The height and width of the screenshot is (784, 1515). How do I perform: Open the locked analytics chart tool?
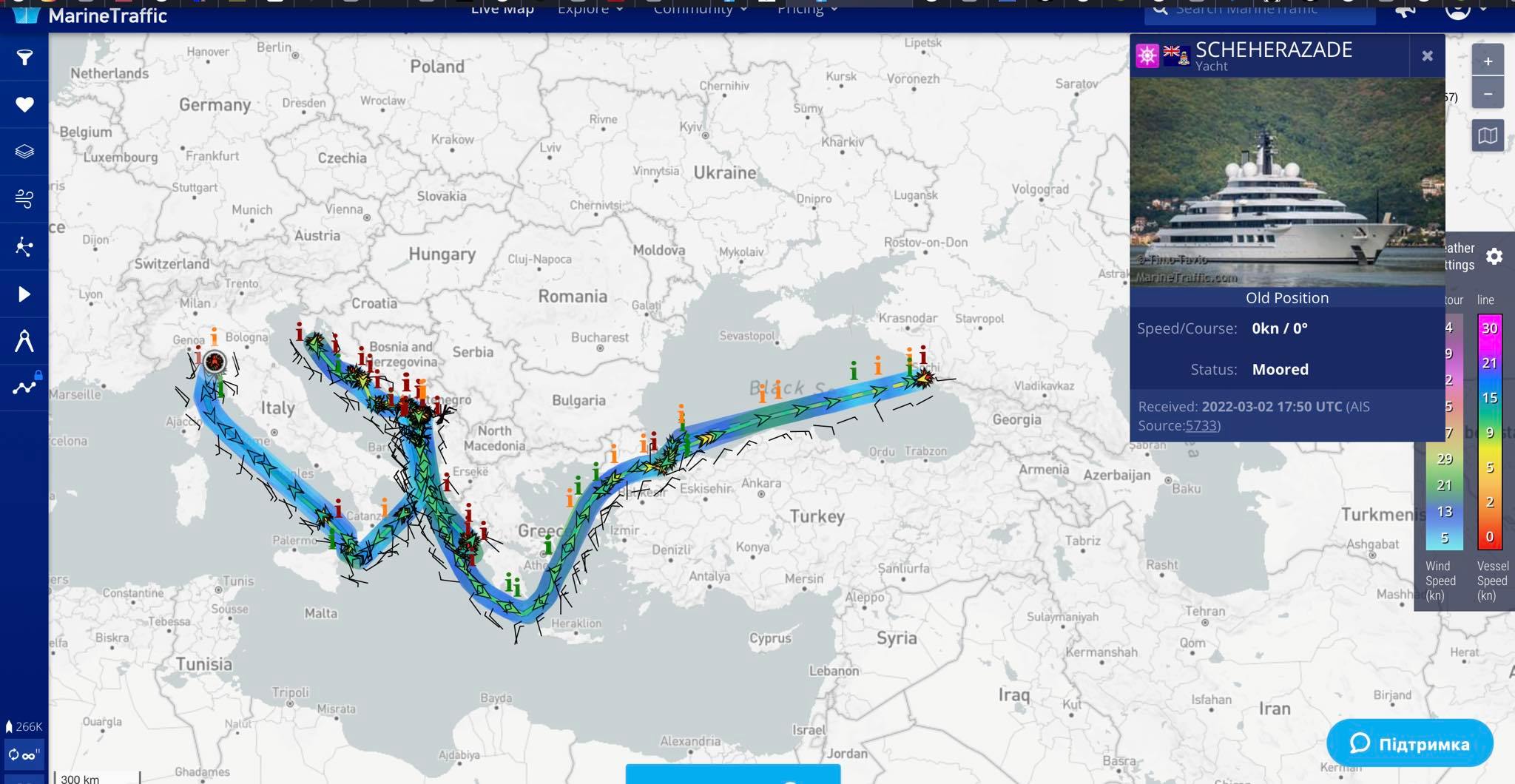coord(24,387)
